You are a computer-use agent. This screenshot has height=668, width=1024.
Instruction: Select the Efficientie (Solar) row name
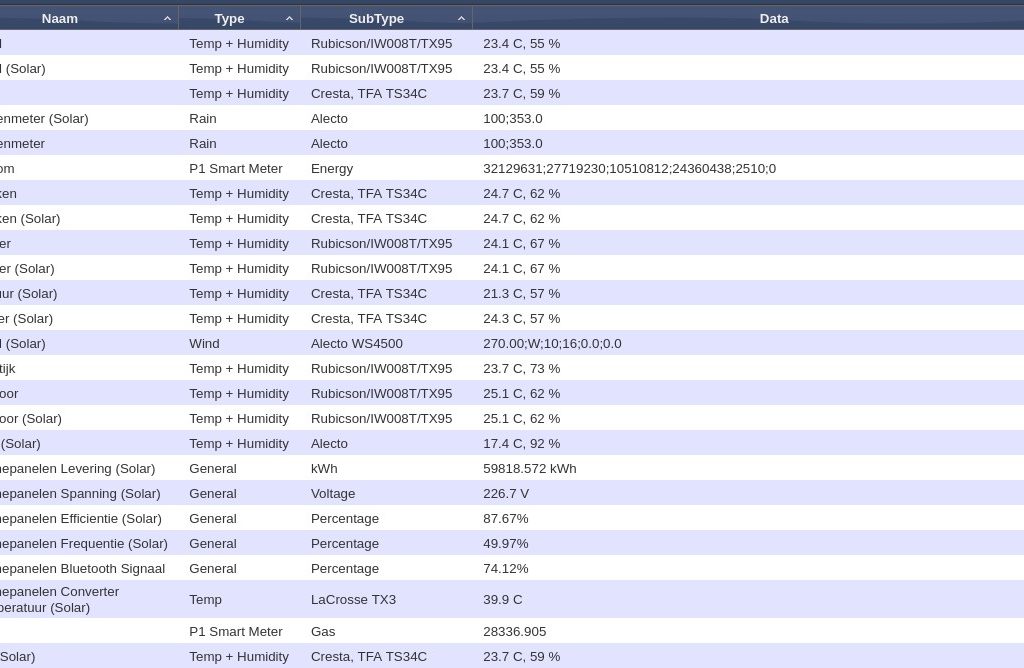80,518
